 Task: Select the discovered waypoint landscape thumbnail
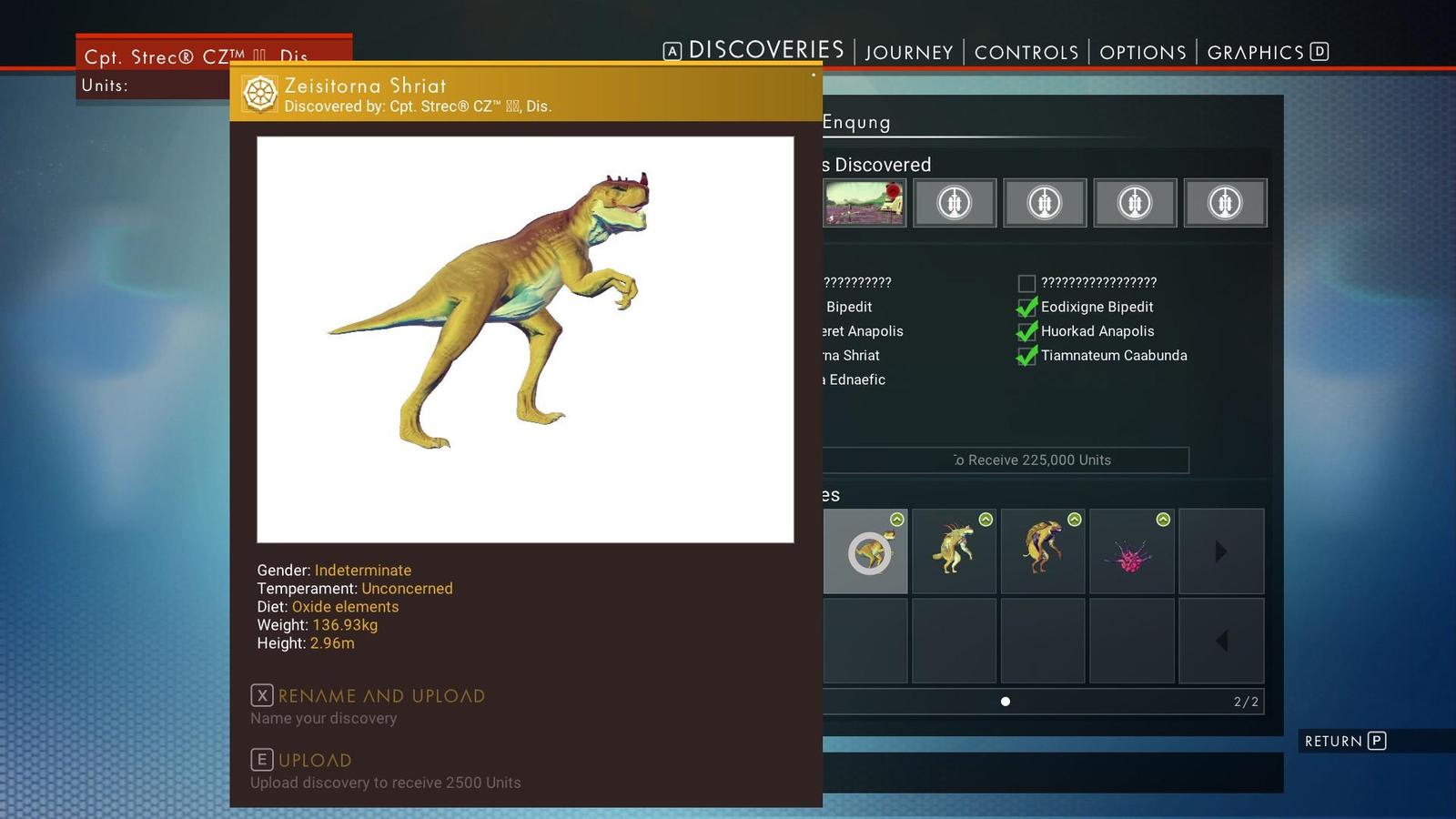coord(864,202)
